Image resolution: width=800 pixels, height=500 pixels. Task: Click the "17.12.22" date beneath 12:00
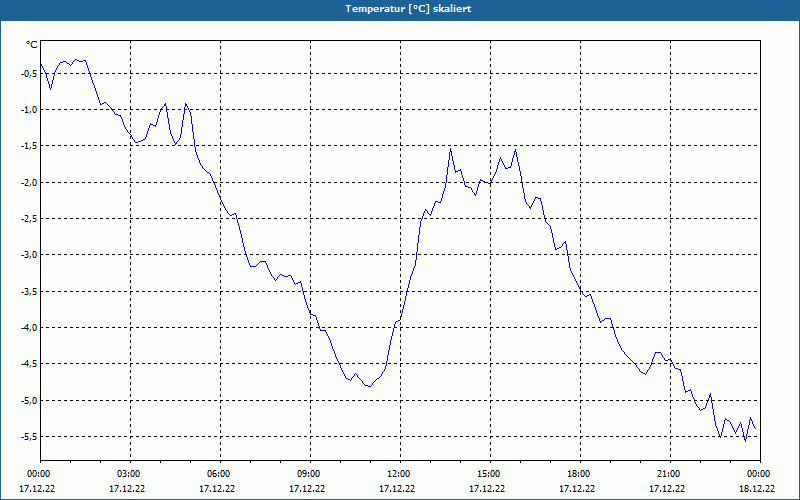[x=397, y=488]
